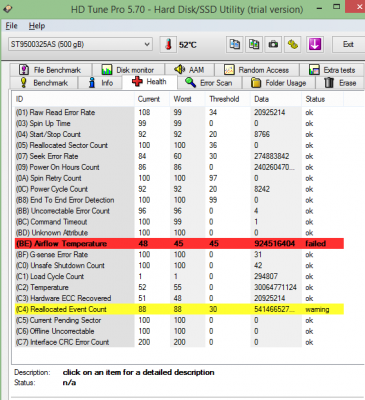Click the camera save screenshot icon

[x=273, y=44]
